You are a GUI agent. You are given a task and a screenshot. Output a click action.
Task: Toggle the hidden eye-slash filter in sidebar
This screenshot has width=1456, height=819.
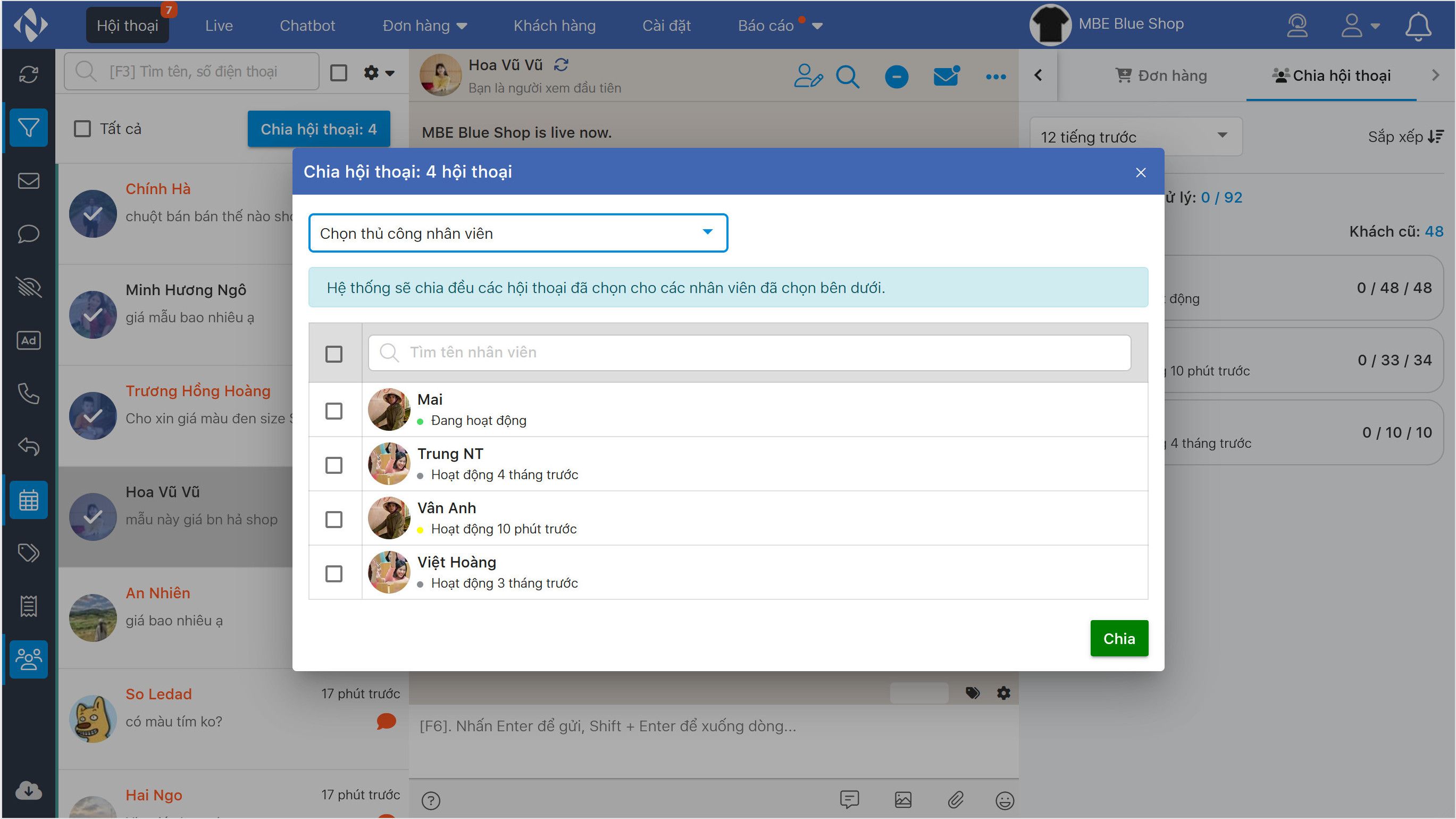[29, 287]
